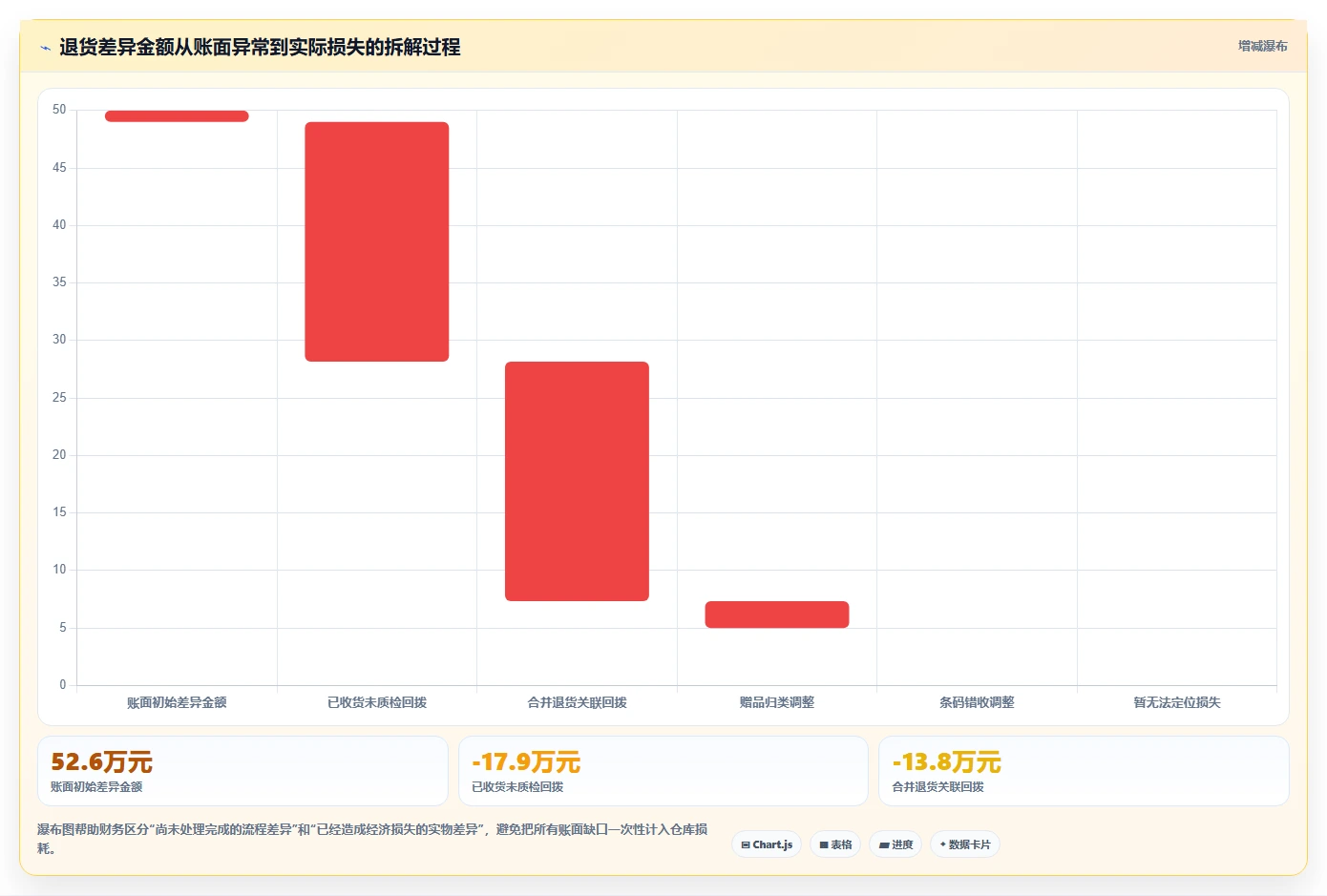Click x-axis label 条码错收调整
The image size is (1327, 896).
pos(977,702)
